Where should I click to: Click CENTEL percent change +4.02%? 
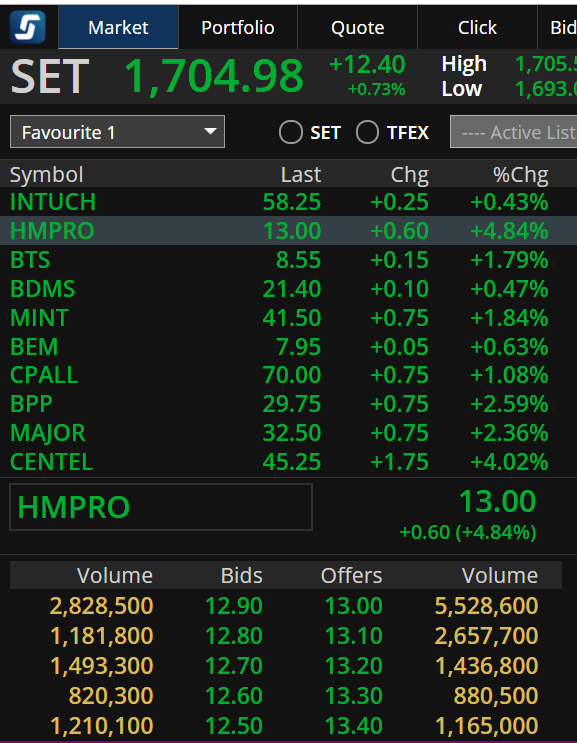tap(509, 462)
